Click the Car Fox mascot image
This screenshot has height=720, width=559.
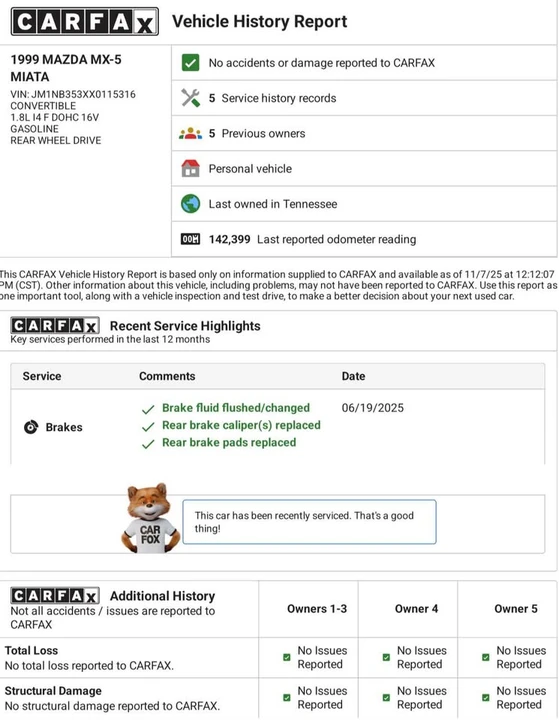(x=150, y=518)
